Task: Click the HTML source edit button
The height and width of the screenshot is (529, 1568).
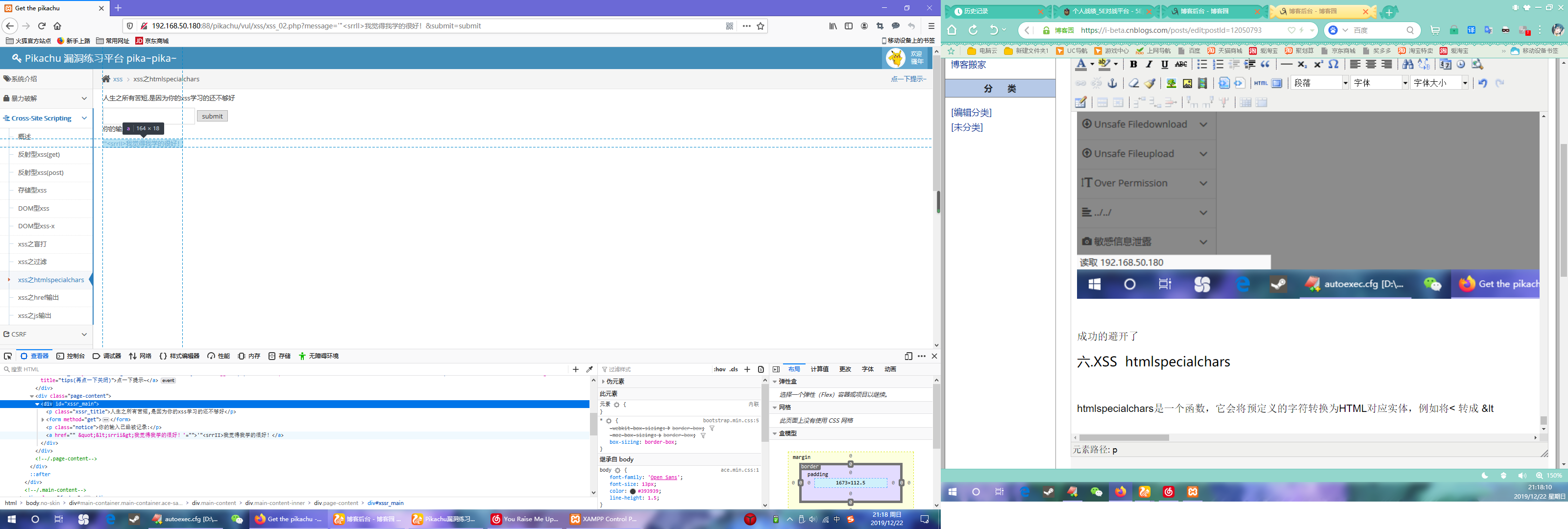Action: point(1261,83)
